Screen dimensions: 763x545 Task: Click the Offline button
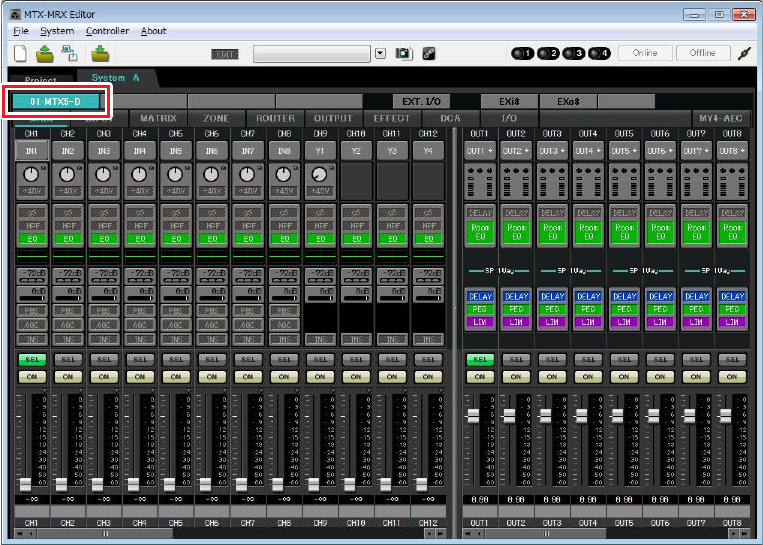click(703, 53)
